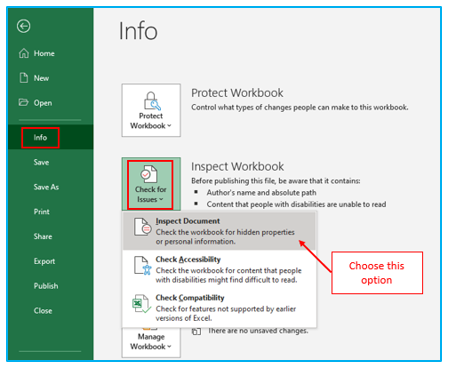This screenshot has height=369, width=449.
Task: Click 'There are no unsaved changes.' text
Action: pyautogui.click(x=258, y=331)
